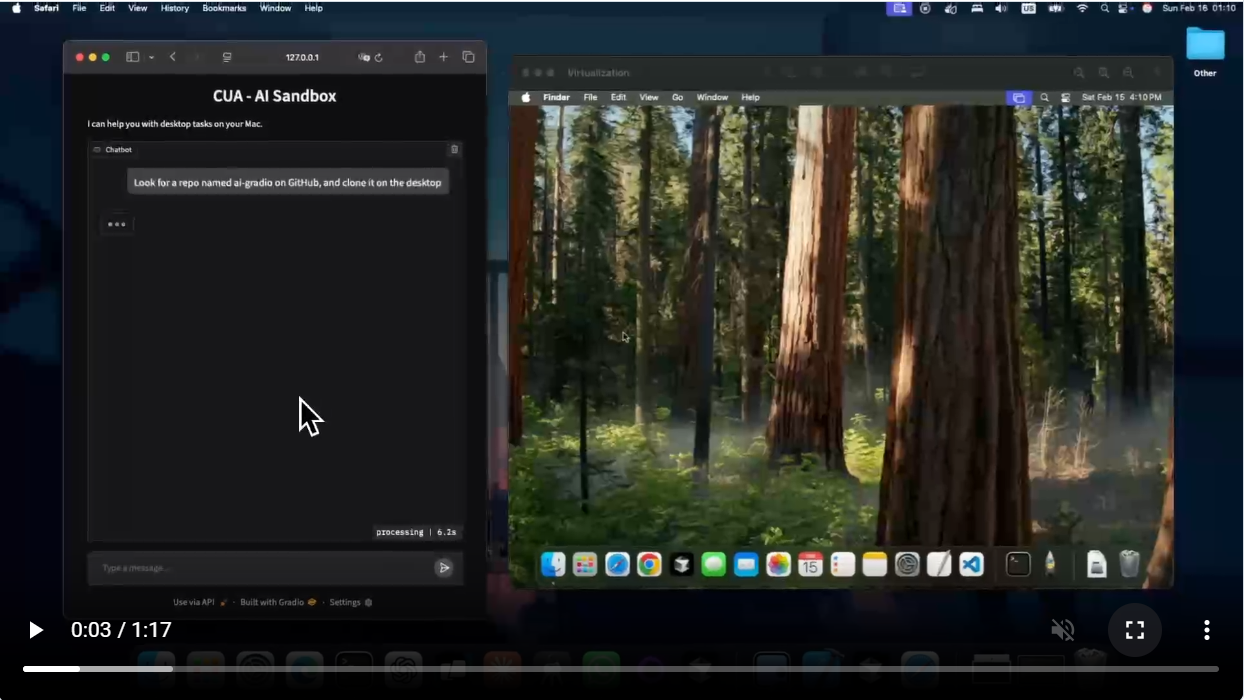Click the CUA - AI Sandbox heading
The image size is (1244, 700).
[x=274, y=96]
